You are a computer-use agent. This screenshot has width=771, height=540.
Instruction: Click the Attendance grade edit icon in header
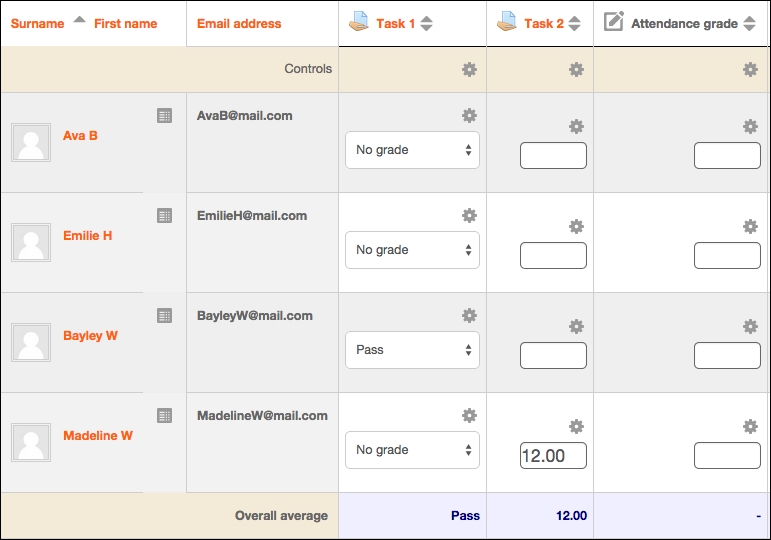614,22
